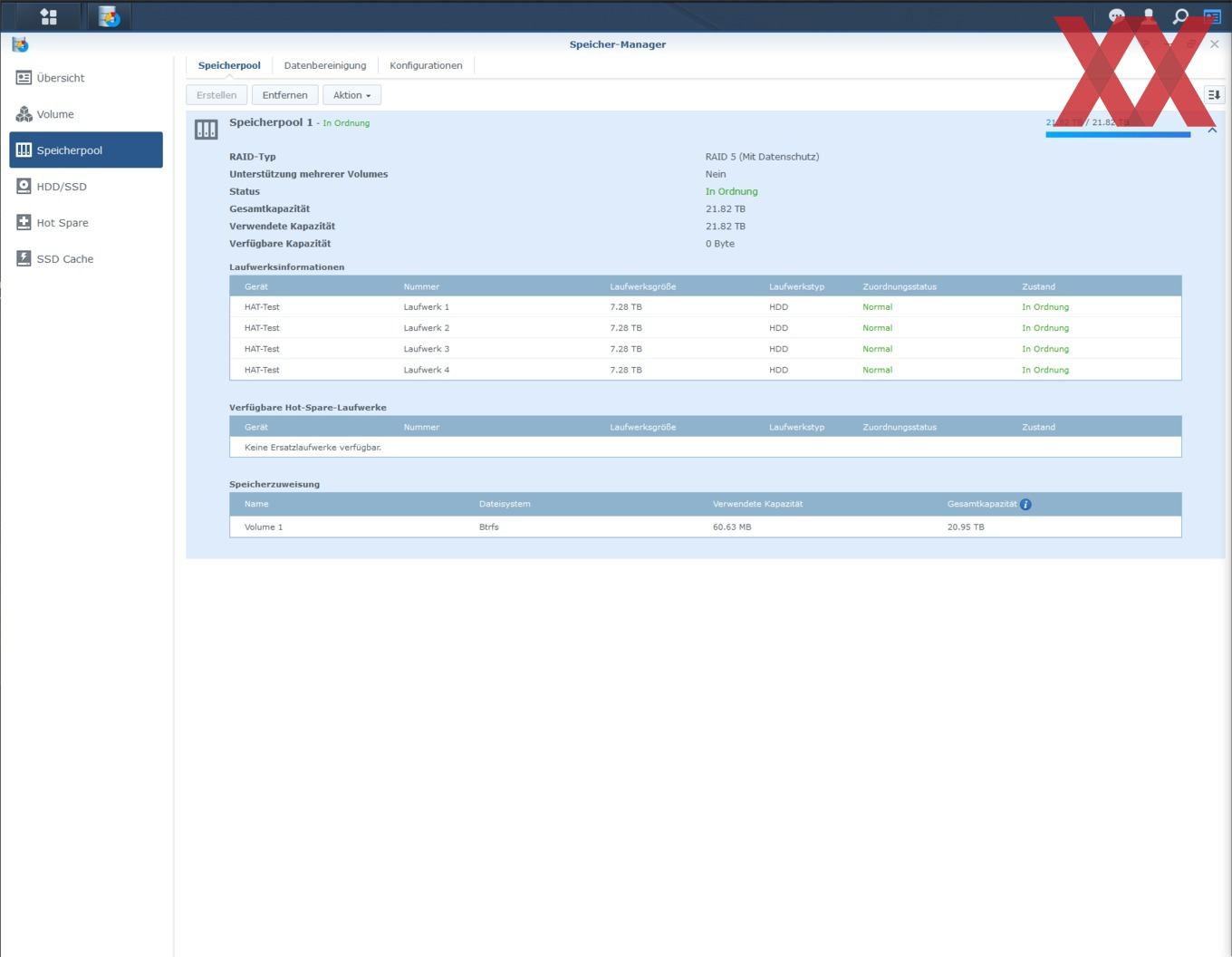This screenshot has width=1232, height=957.
Task: Switch to the Konfigurationen tab
Action: [x=426, y=65]
